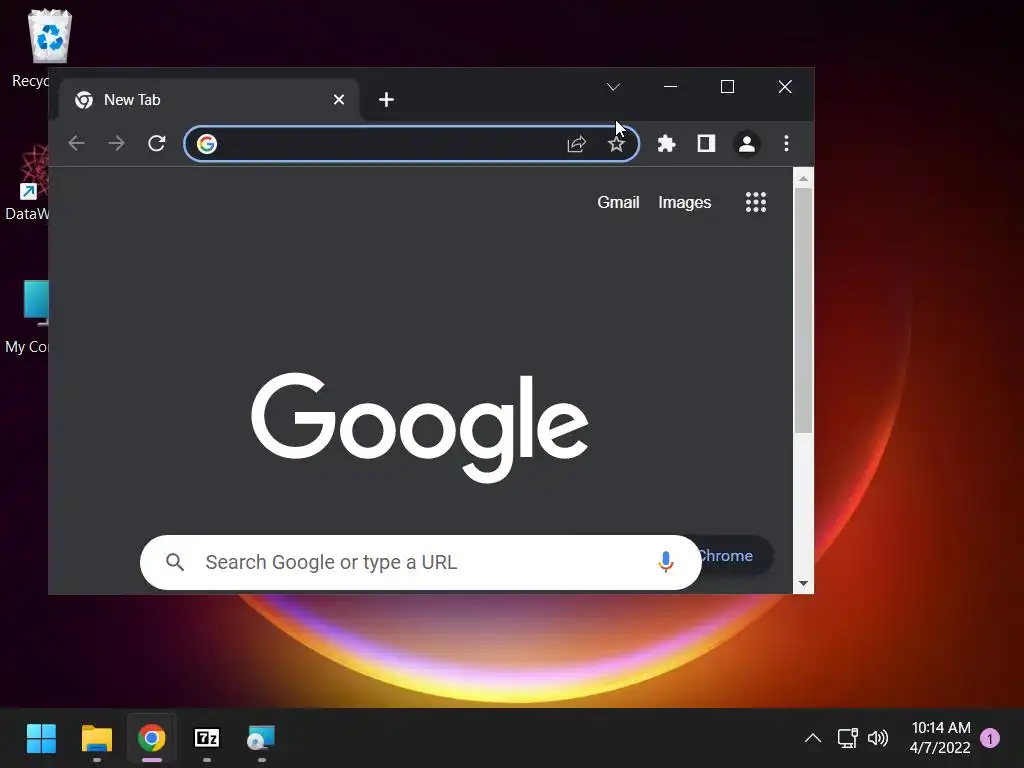Click Search Google or type a URL box
1024x768 pixels.
click(421, 562)
